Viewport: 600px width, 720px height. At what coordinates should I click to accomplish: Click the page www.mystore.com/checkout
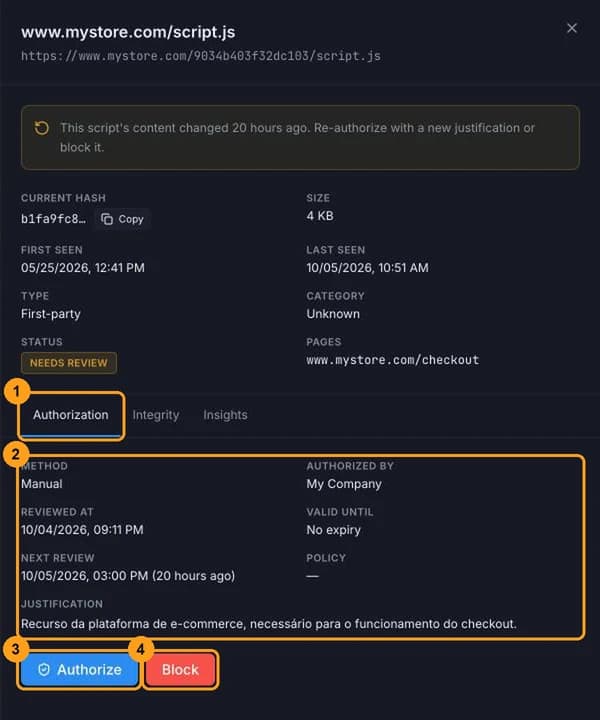pyautogui.click(x=393, y=360)
